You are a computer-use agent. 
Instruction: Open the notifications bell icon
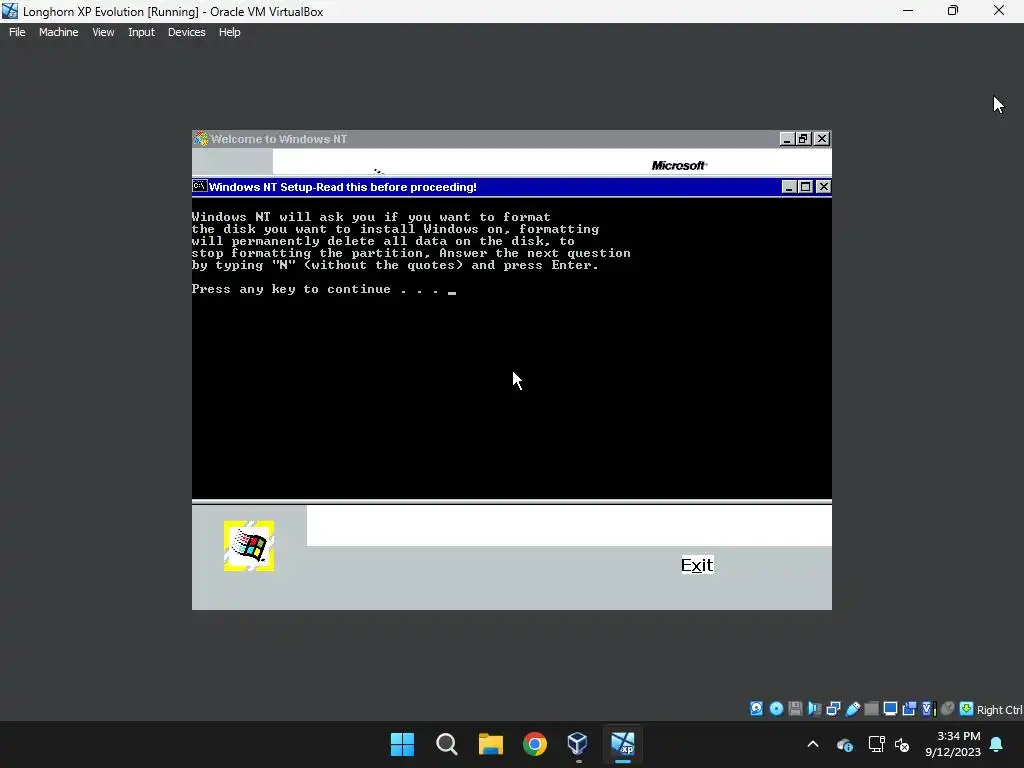pos(997,744)
